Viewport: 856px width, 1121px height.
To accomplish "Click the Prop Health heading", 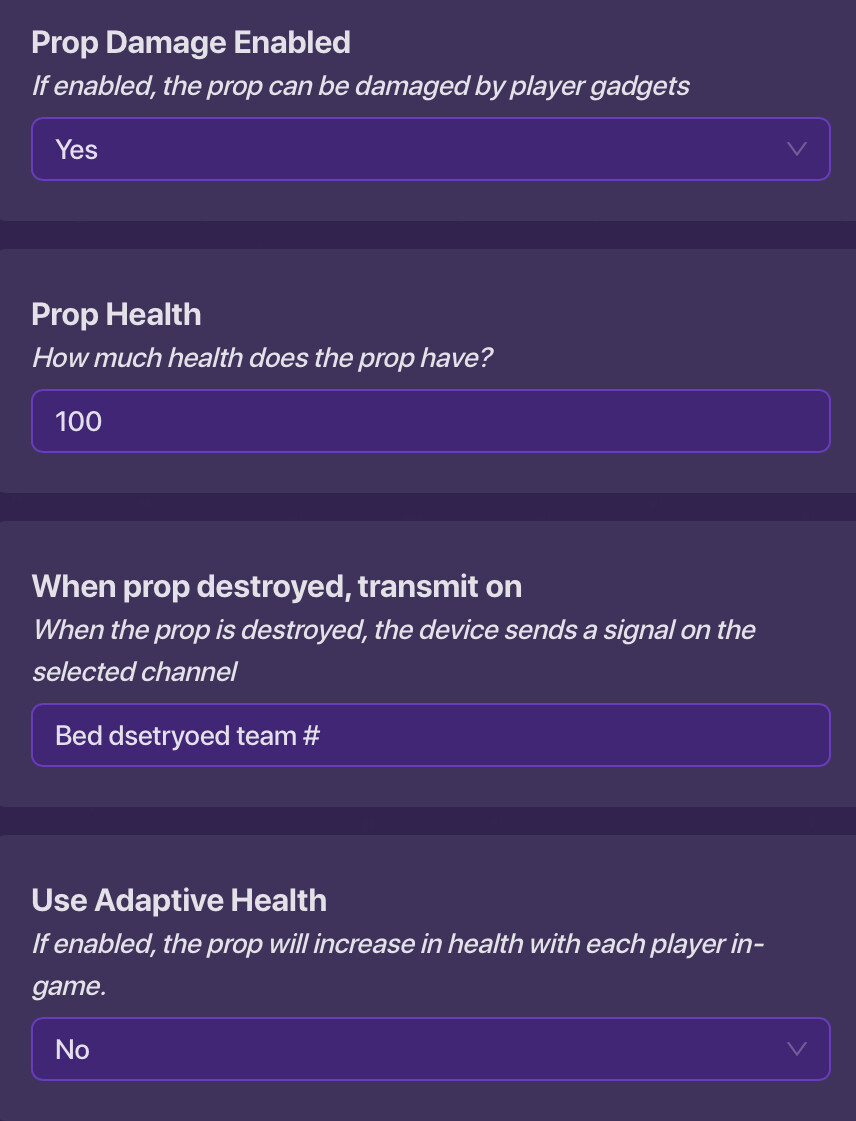I will pos(116,314).
